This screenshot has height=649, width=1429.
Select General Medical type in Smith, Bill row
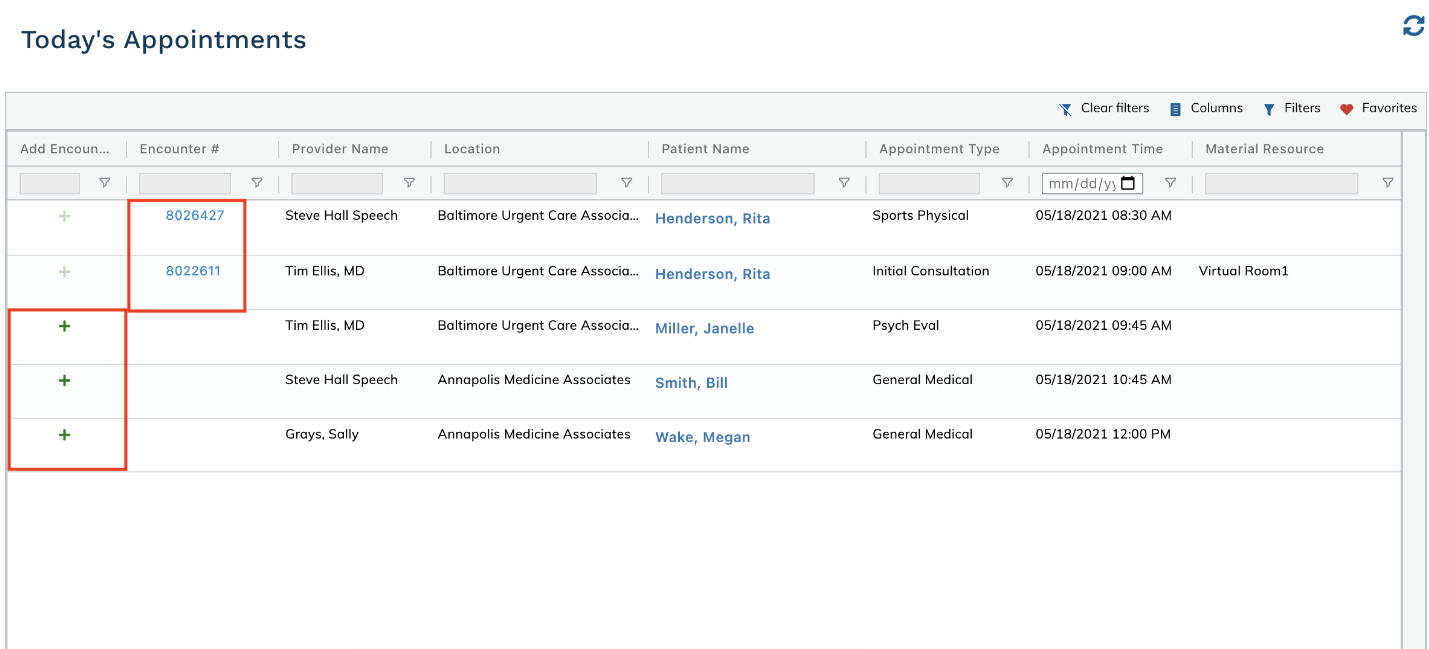tap(923, 380)
